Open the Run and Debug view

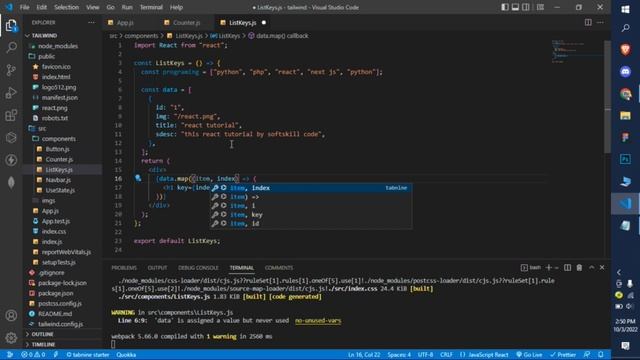click(11, 93)
